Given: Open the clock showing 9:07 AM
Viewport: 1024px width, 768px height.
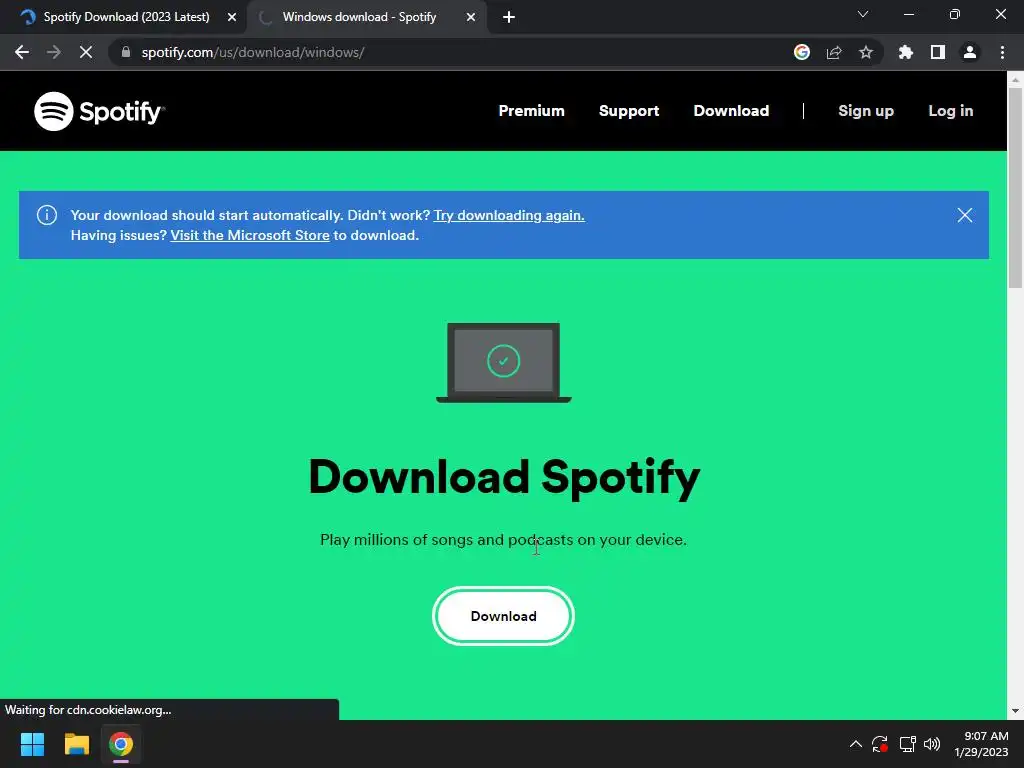Looking at the screenshot, I should [x=981, y=744].
